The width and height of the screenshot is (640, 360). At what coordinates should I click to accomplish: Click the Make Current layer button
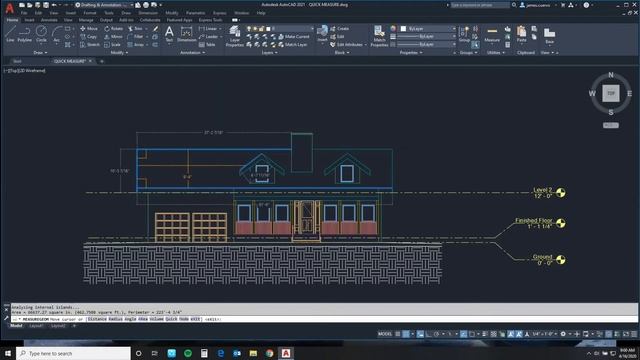tap(294, 37)
